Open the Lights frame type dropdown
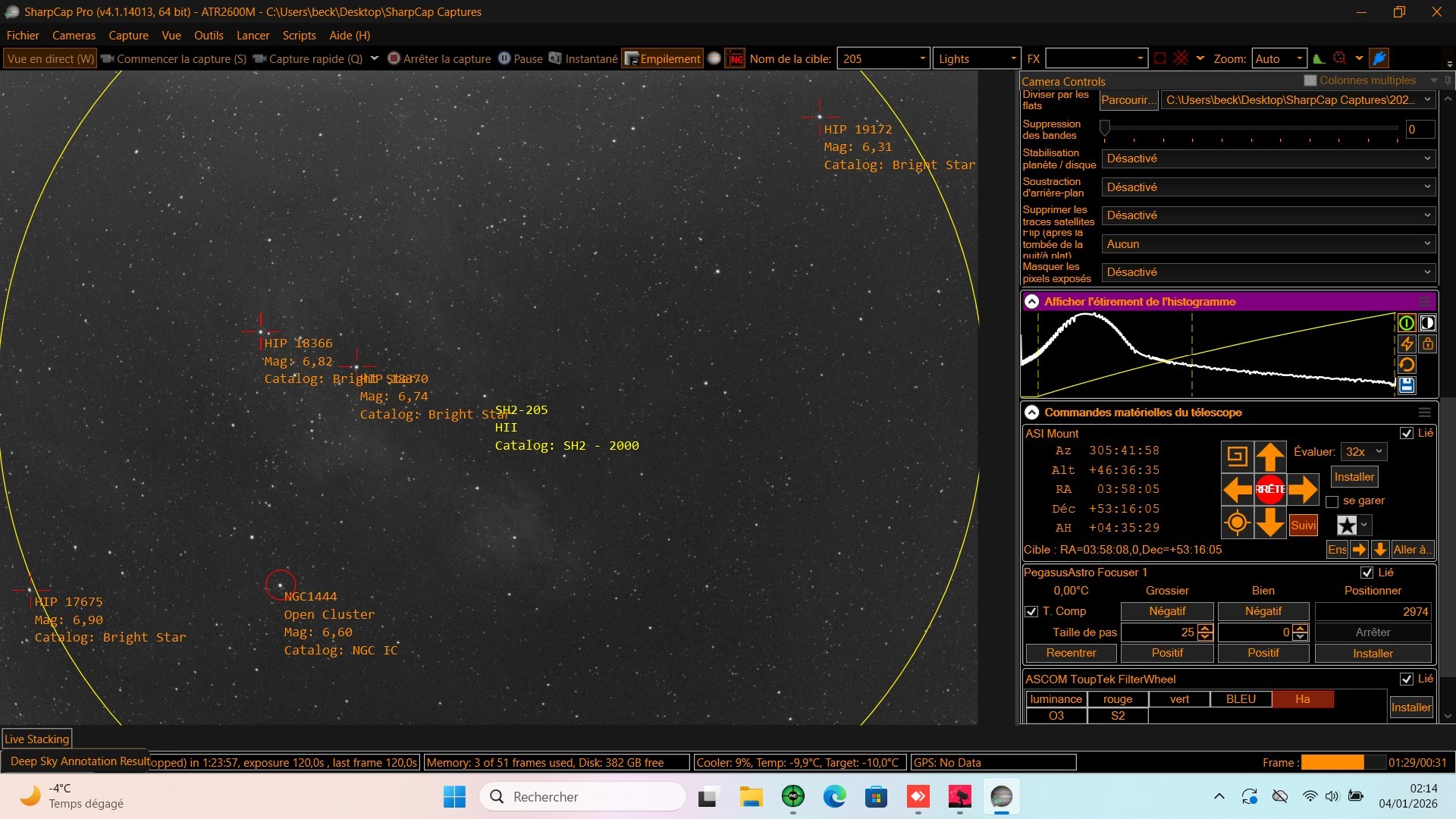This screenshot has width=1456, height=819. 977,58
